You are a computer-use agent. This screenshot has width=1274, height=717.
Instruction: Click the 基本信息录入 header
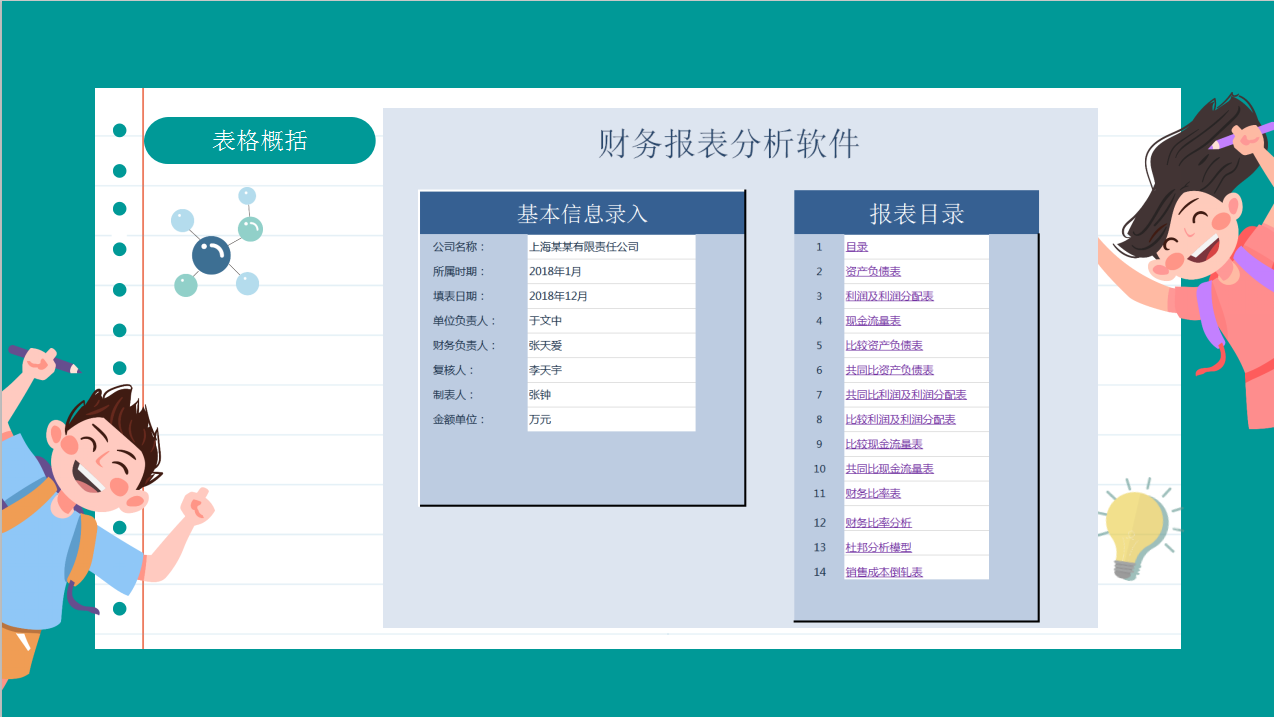coord(582,213)
